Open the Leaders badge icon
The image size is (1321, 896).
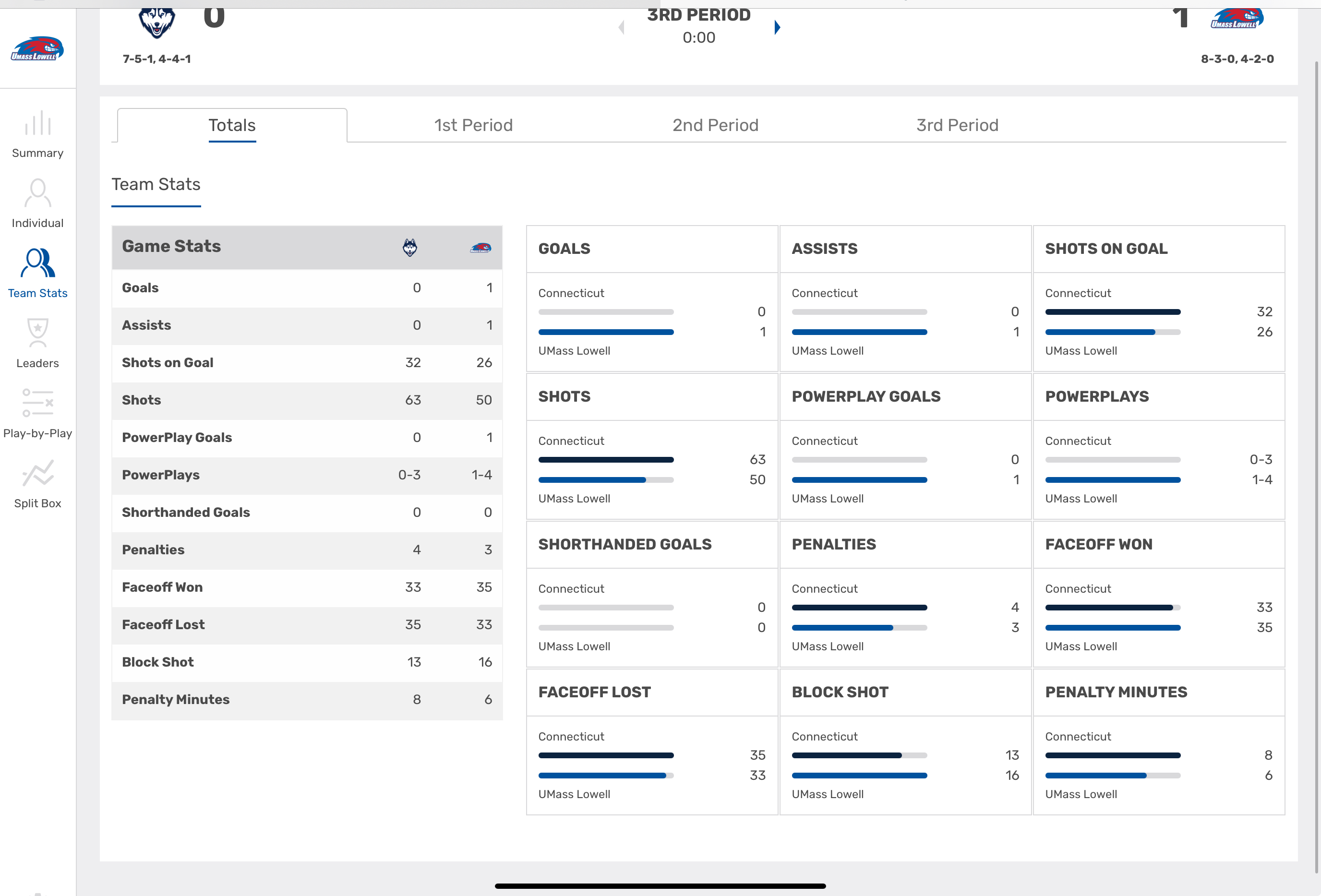click(x=37, y=333)
